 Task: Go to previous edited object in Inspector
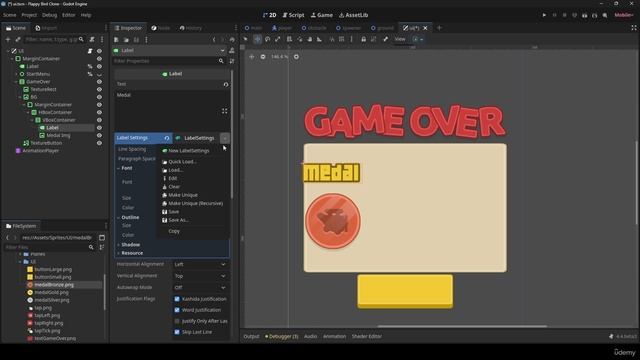(214, 40)
